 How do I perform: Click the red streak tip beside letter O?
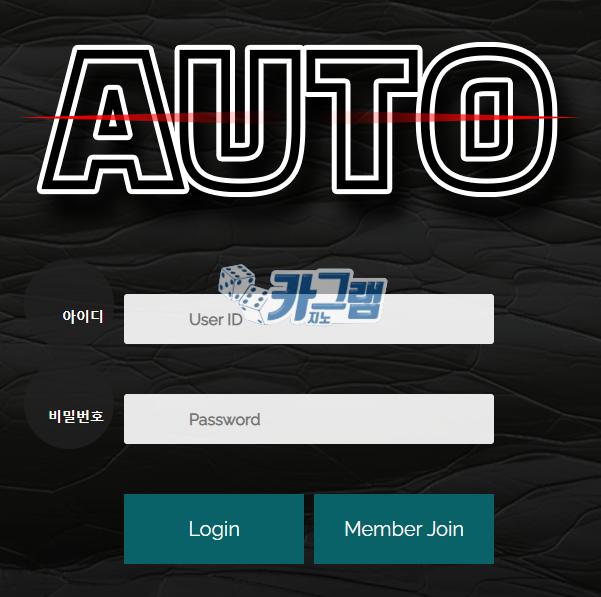pos(567,118)
